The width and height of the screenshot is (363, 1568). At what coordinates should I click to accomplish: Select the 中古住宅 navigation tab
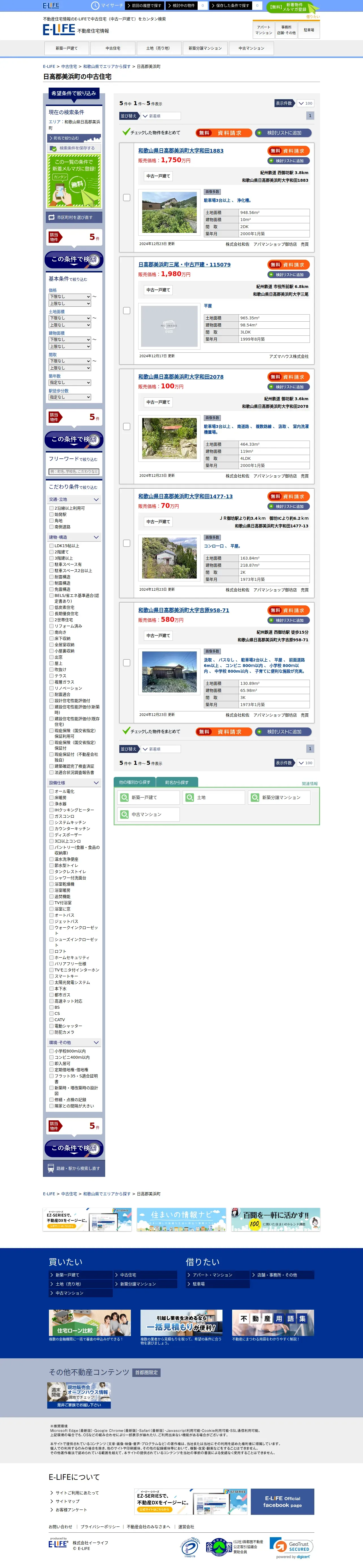[113, 48]
